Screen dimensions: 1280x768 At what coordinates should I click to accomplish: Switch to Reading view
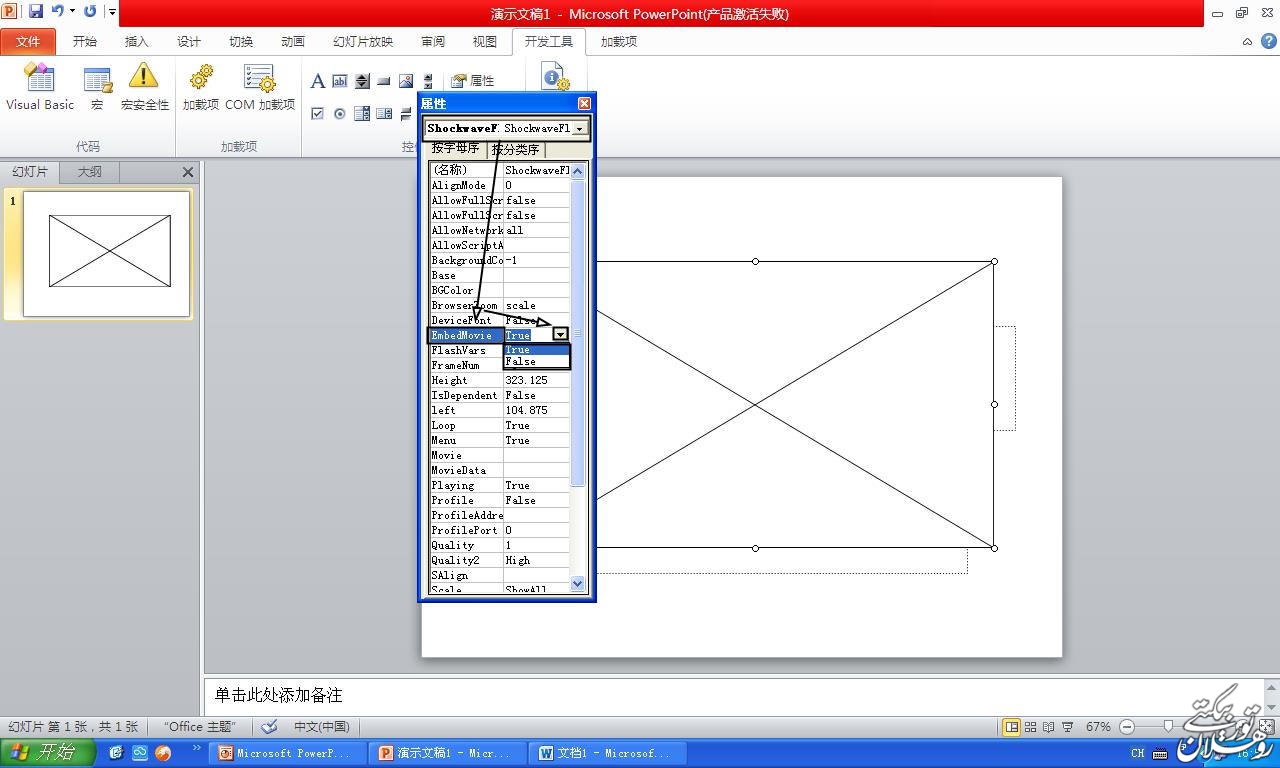pos(1048,727)
